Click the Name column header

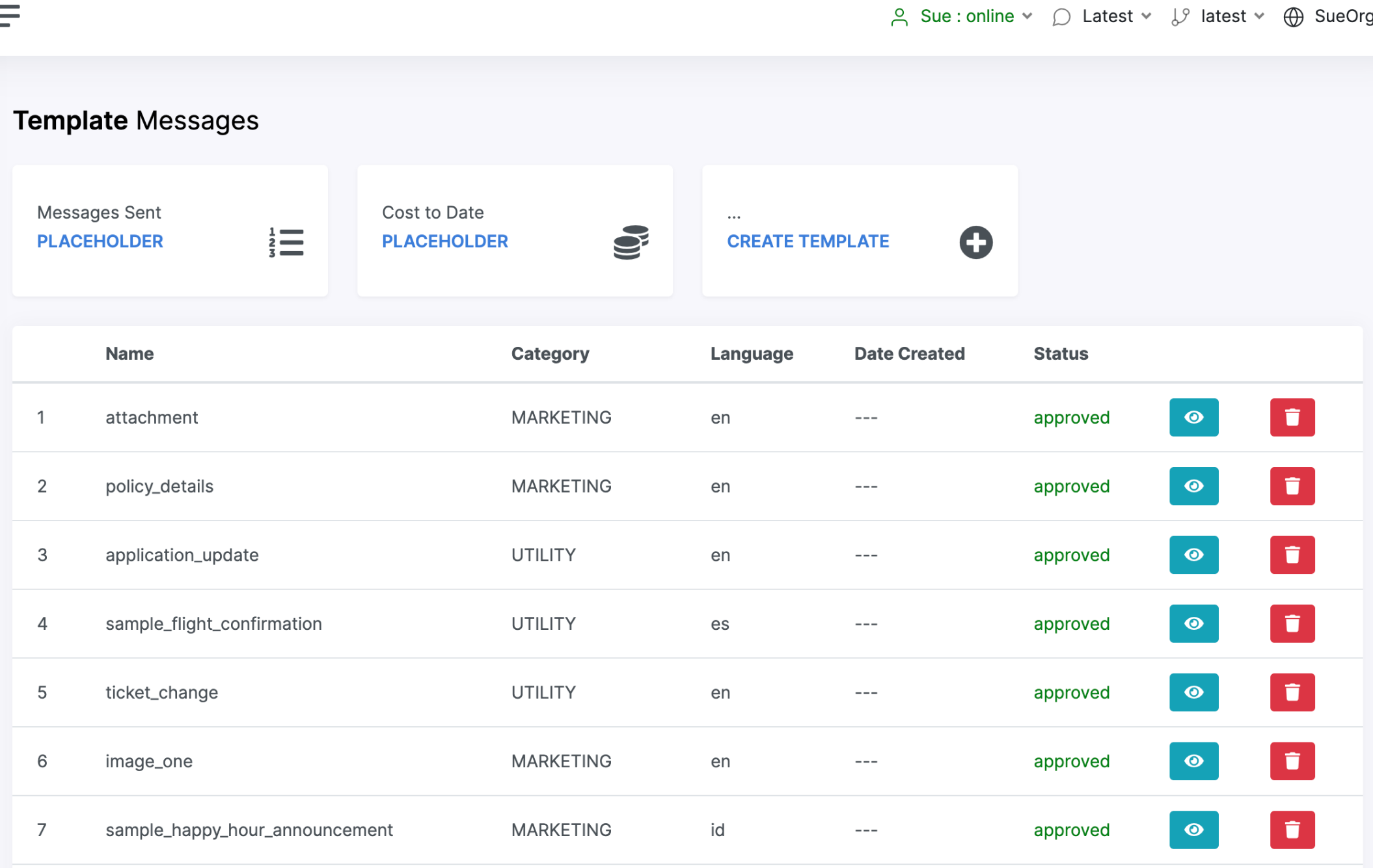click(129, 353)
